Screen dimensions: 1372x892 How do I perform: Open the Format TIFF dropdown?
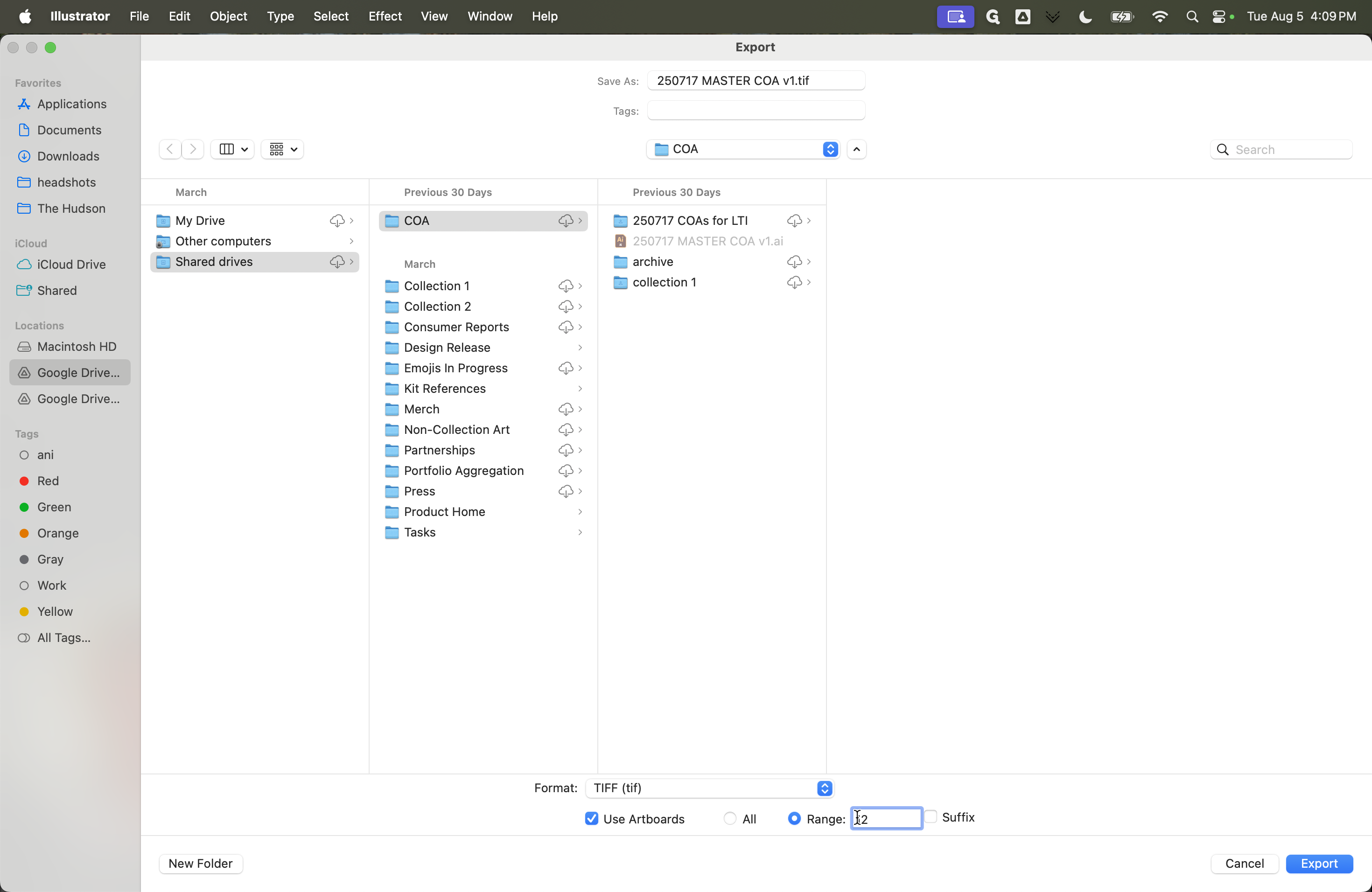click(x=710, y=788)
